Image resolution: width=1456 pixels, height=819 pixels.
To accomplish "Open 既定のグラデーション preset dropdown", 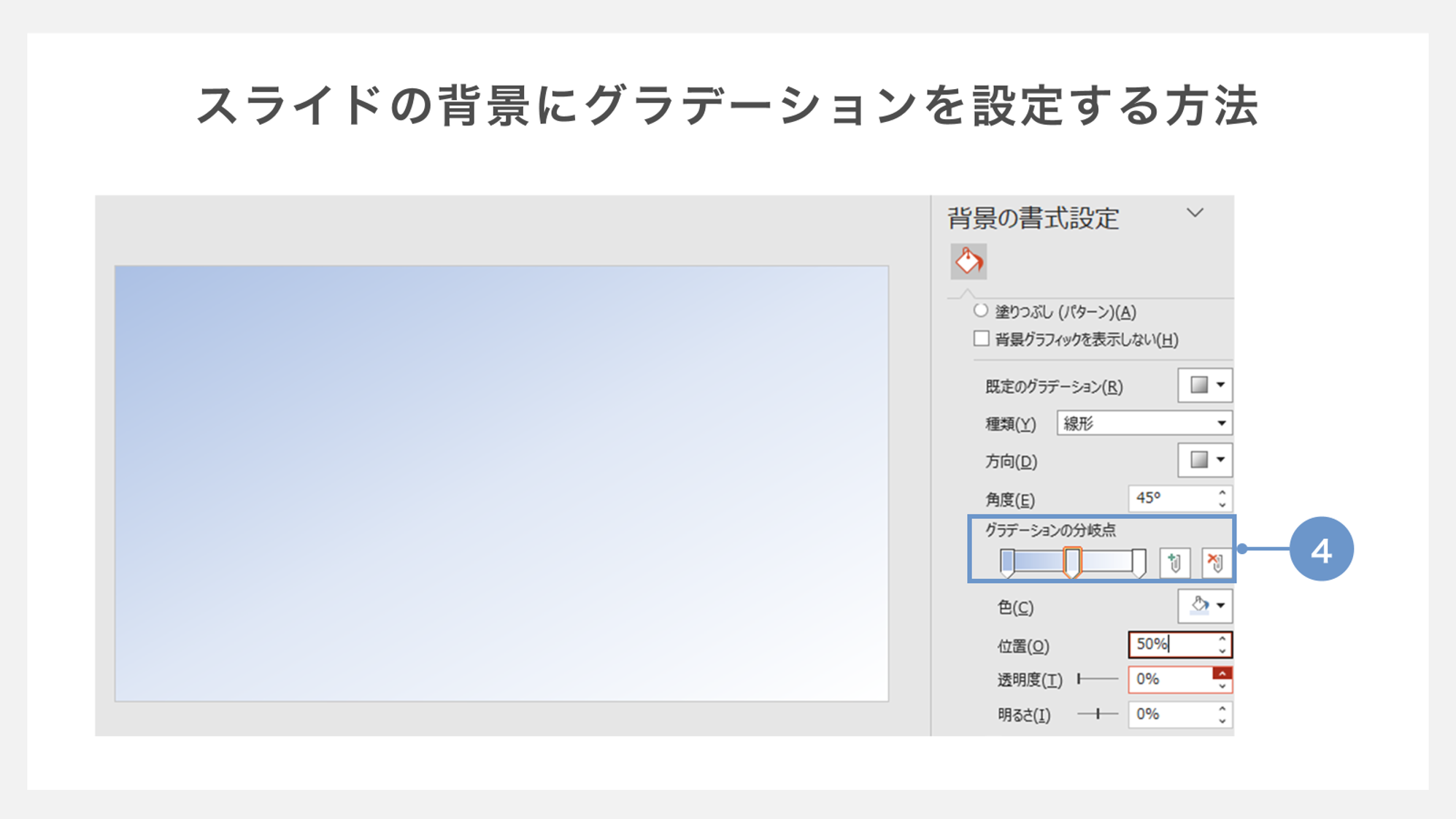I will coord(1205,385).
